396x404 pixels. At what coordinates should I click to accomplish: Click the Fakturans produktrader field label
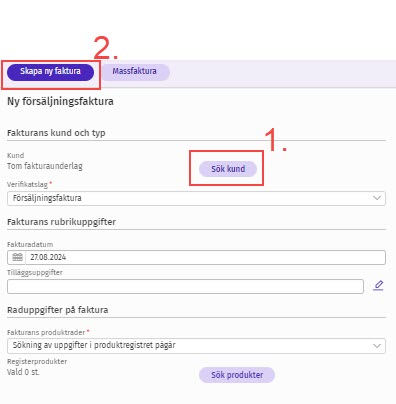pyautogui.click(x=46, y=332)
